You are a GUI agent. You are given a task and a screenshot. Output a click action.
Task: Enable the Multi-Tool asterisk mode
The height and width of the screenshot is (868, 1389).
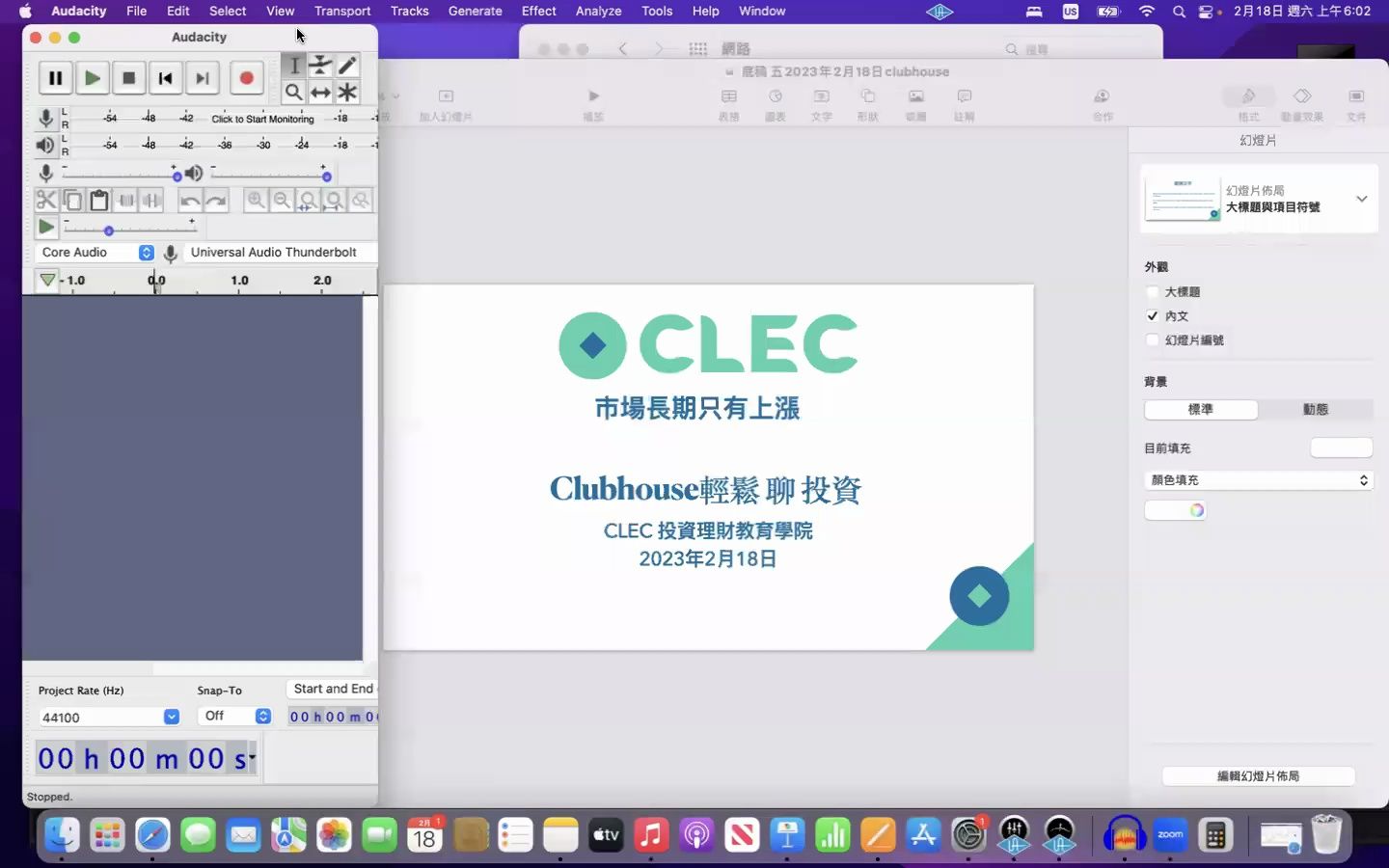tap(347, 93)
